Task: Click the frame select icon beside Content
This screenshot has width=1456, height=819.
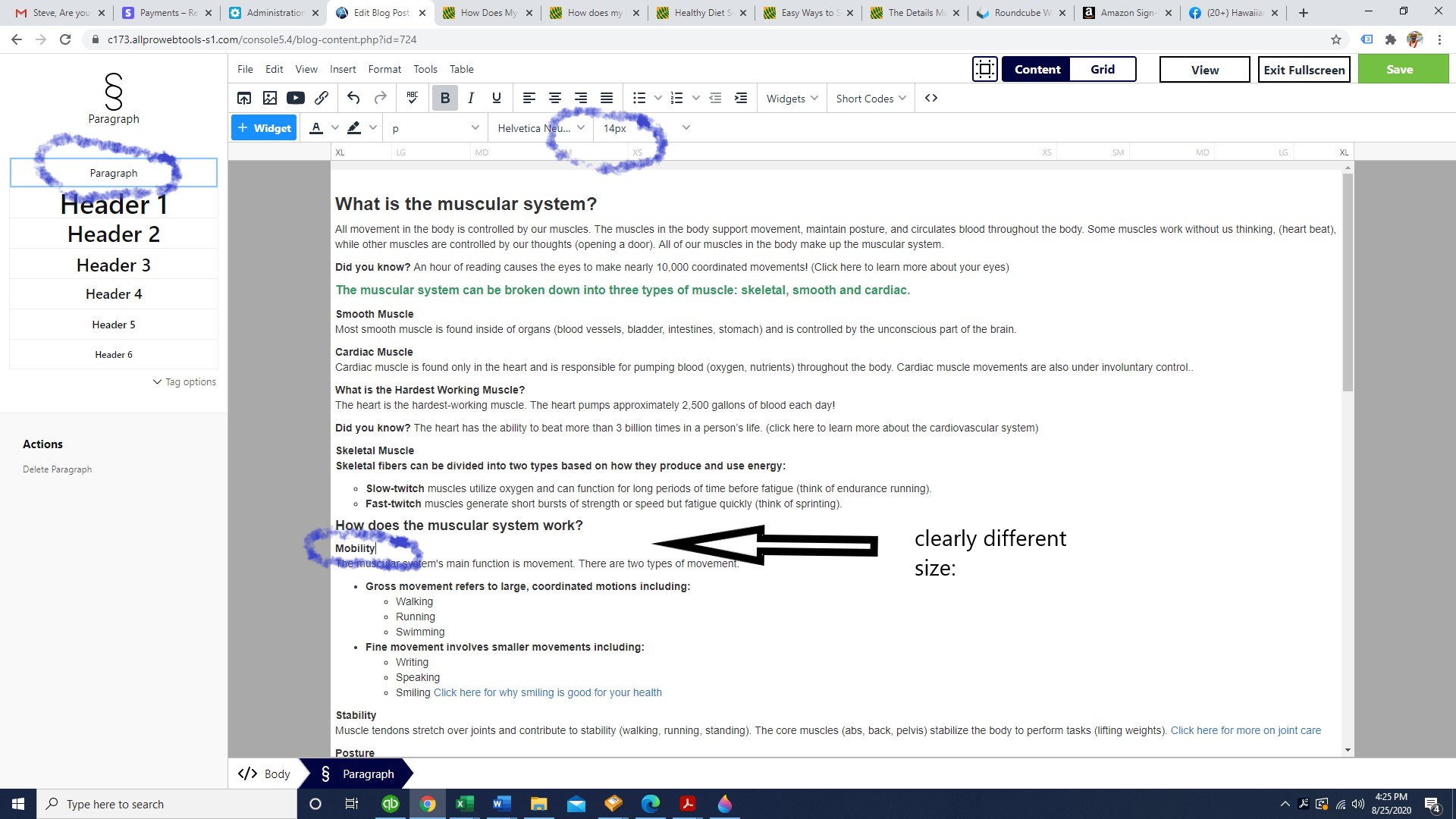Action: click(985, 70)
